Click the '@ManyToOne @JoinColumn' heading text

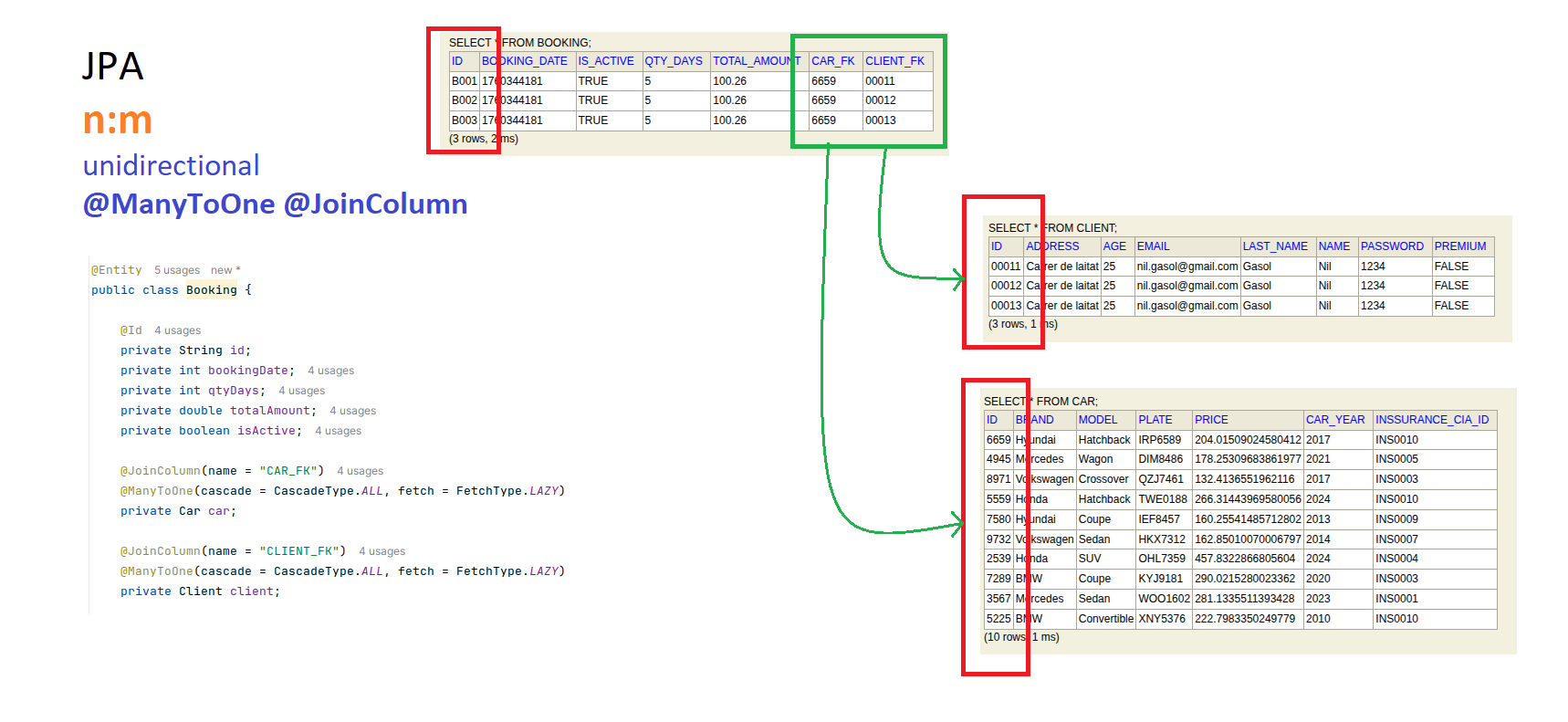coord(275,204)
